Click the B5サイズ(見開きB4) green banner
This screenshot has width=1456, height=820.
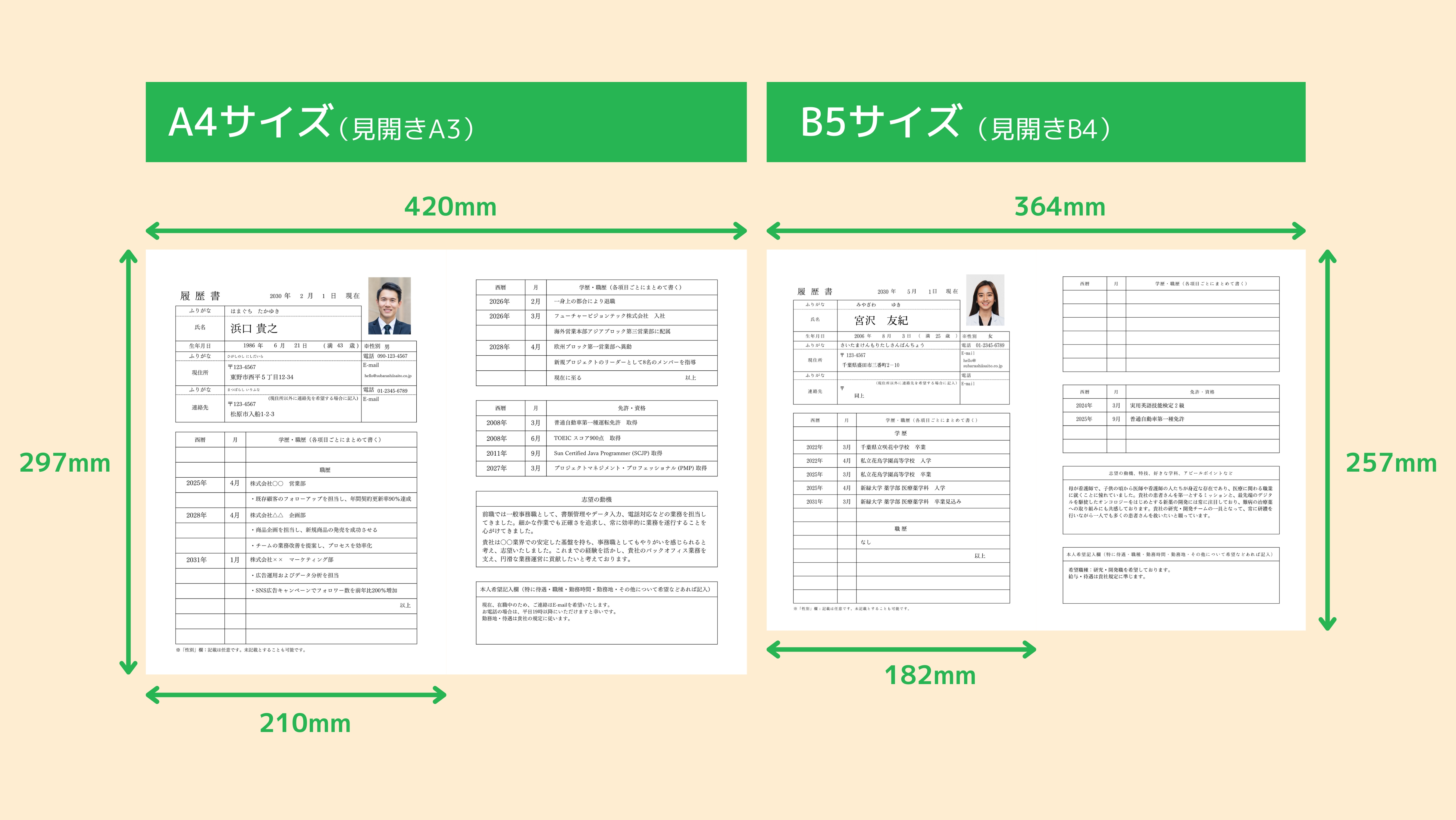pyautogui.click(x=1035, y=122)
